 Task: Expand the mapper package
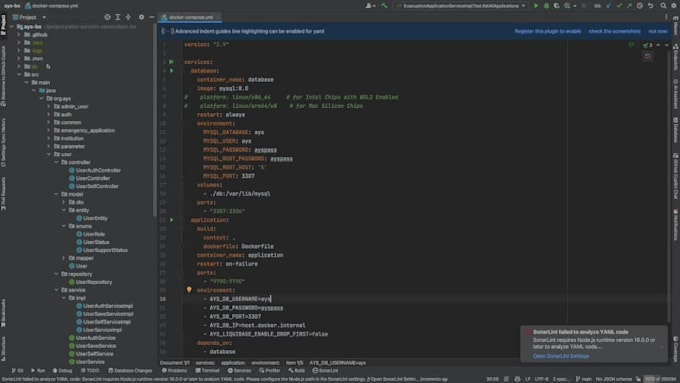point(64,258)
